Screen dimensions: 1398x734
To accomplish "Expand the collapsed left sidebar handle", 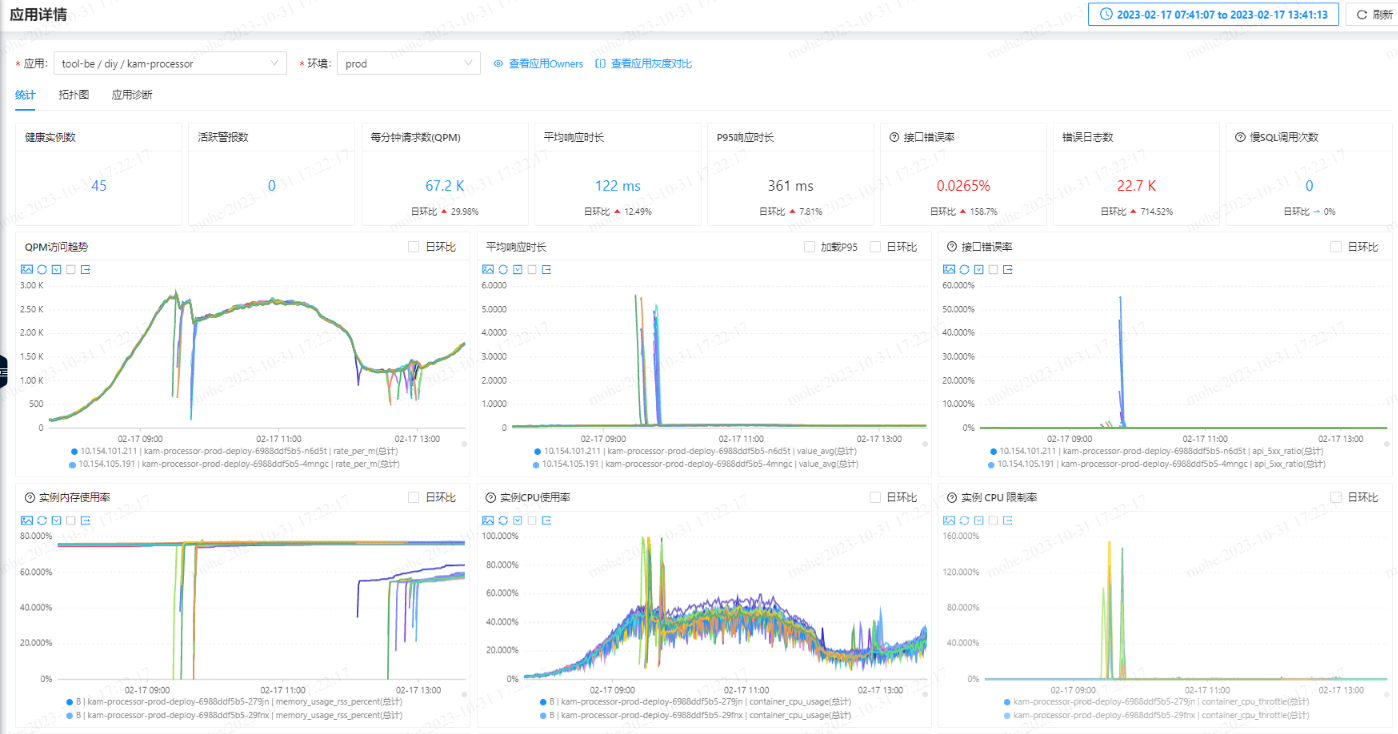I will tap(4, 371).
